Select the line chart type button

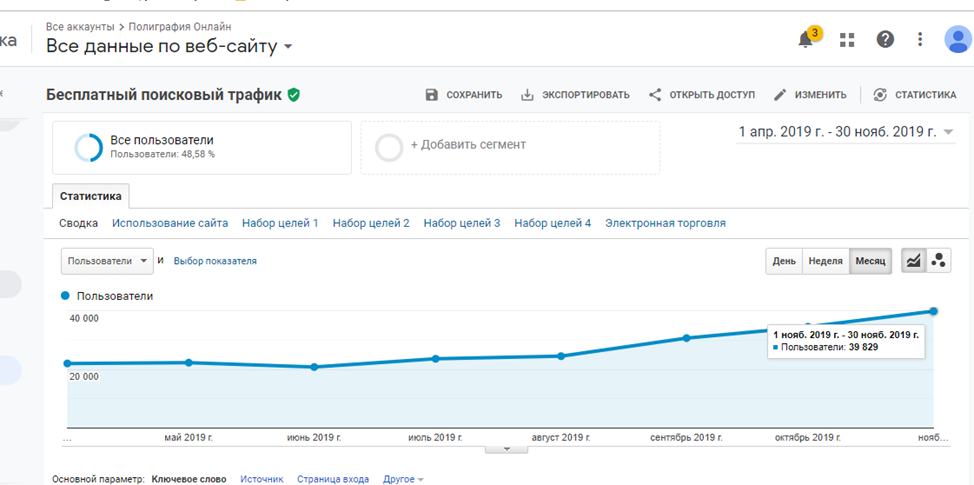click(x=913, y=261)
